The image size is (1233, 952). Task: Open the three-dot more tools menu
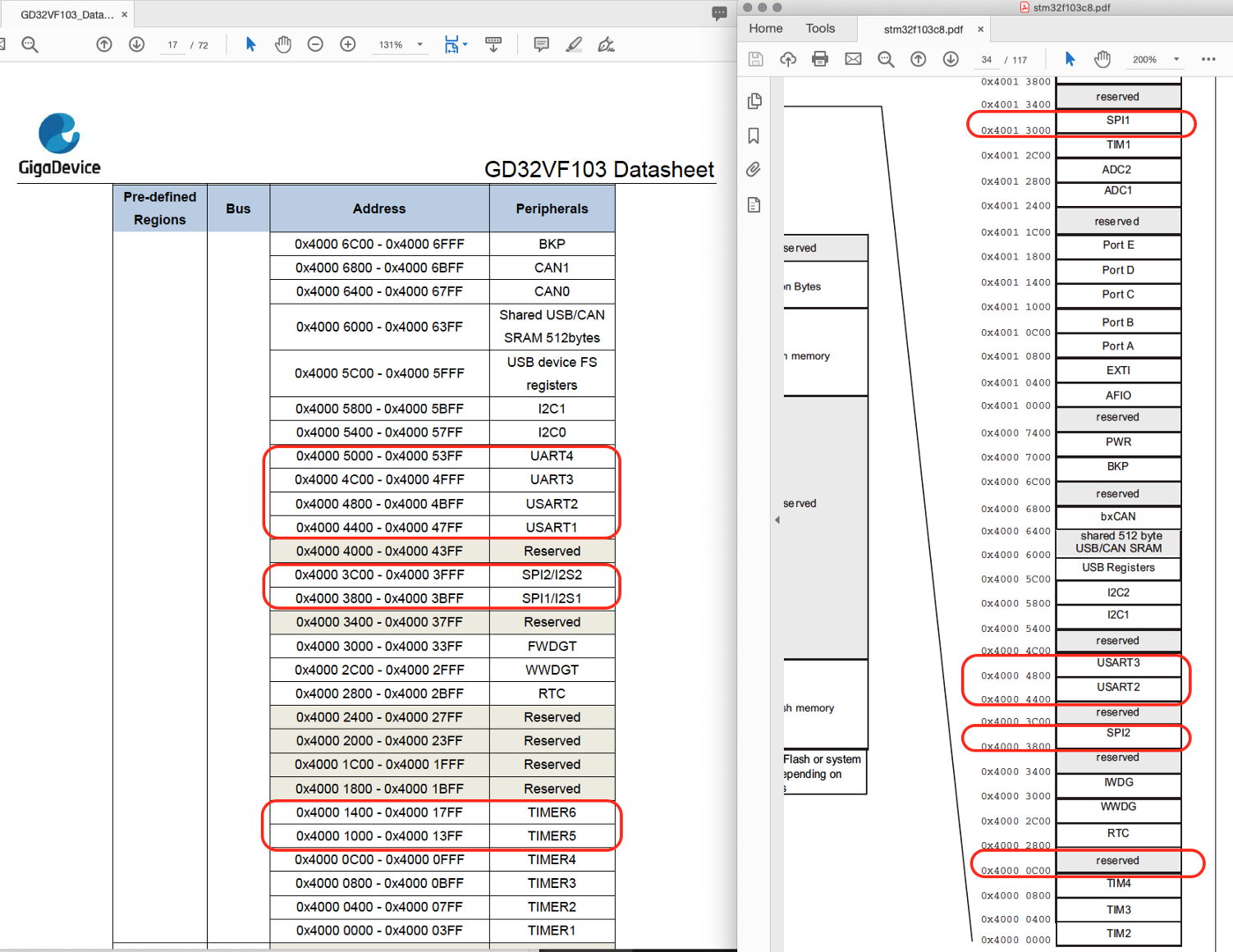(x=1208, y=59)
